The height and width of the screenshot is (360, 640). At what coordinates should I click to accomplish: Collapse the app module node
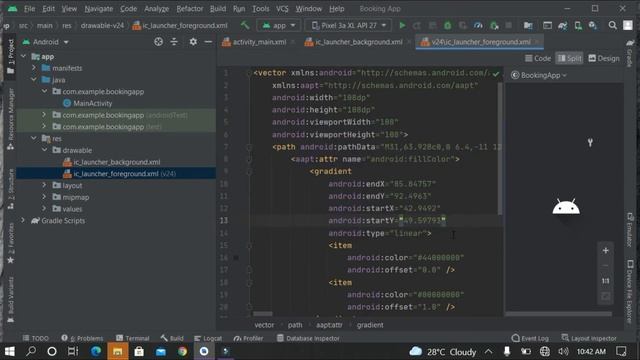pos(24,56)
